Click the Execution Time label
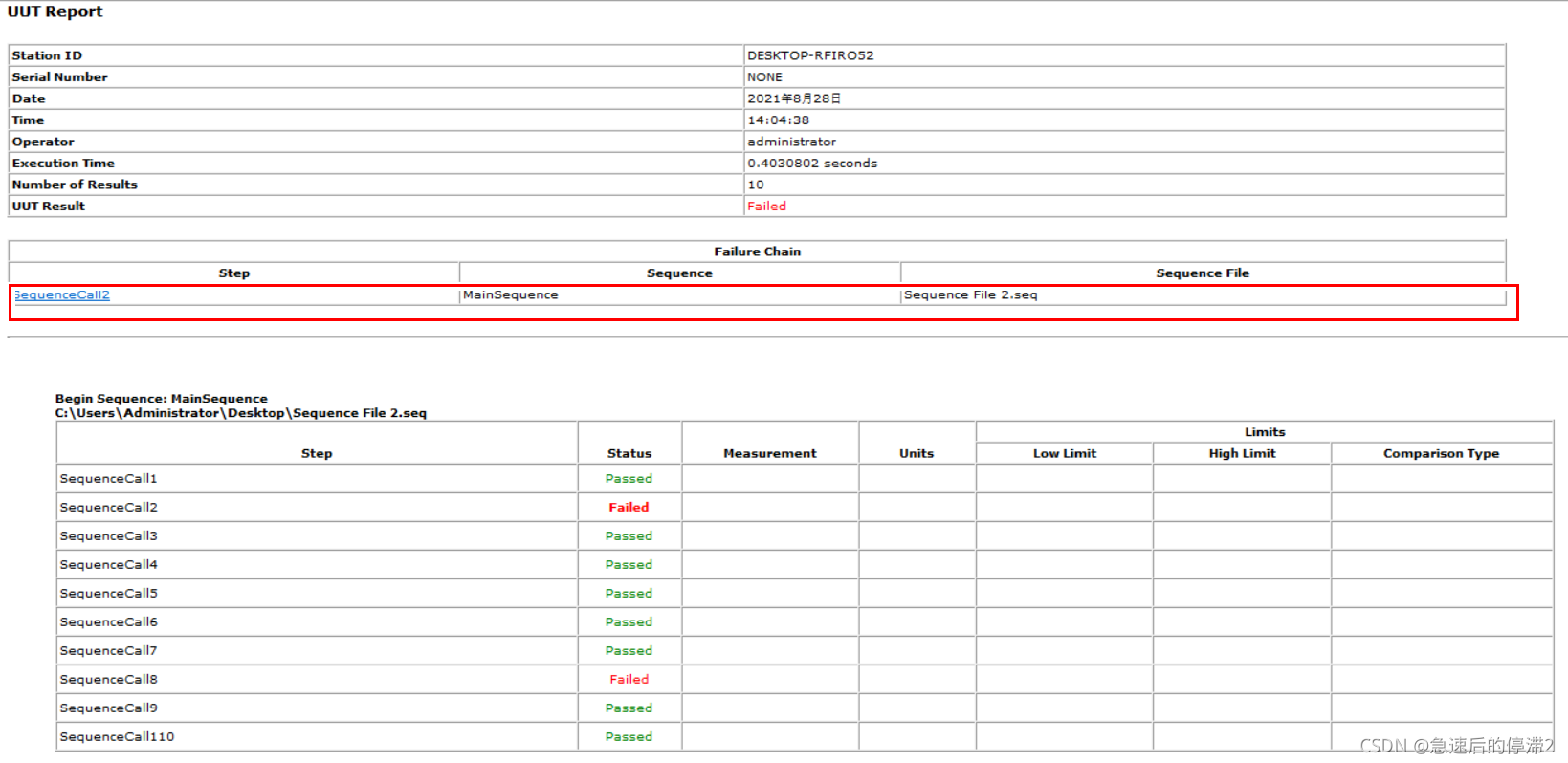1568x763 pixels. [63, 163]
